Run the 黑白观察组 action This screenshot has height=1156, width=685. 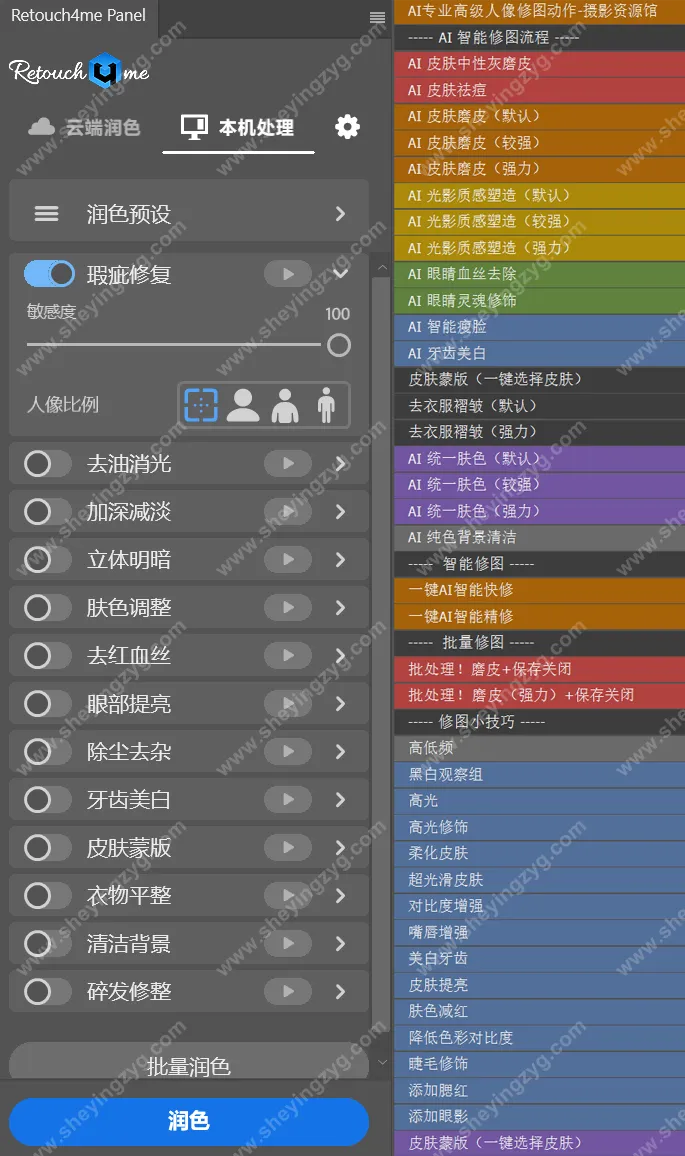[x=540, y=774]
